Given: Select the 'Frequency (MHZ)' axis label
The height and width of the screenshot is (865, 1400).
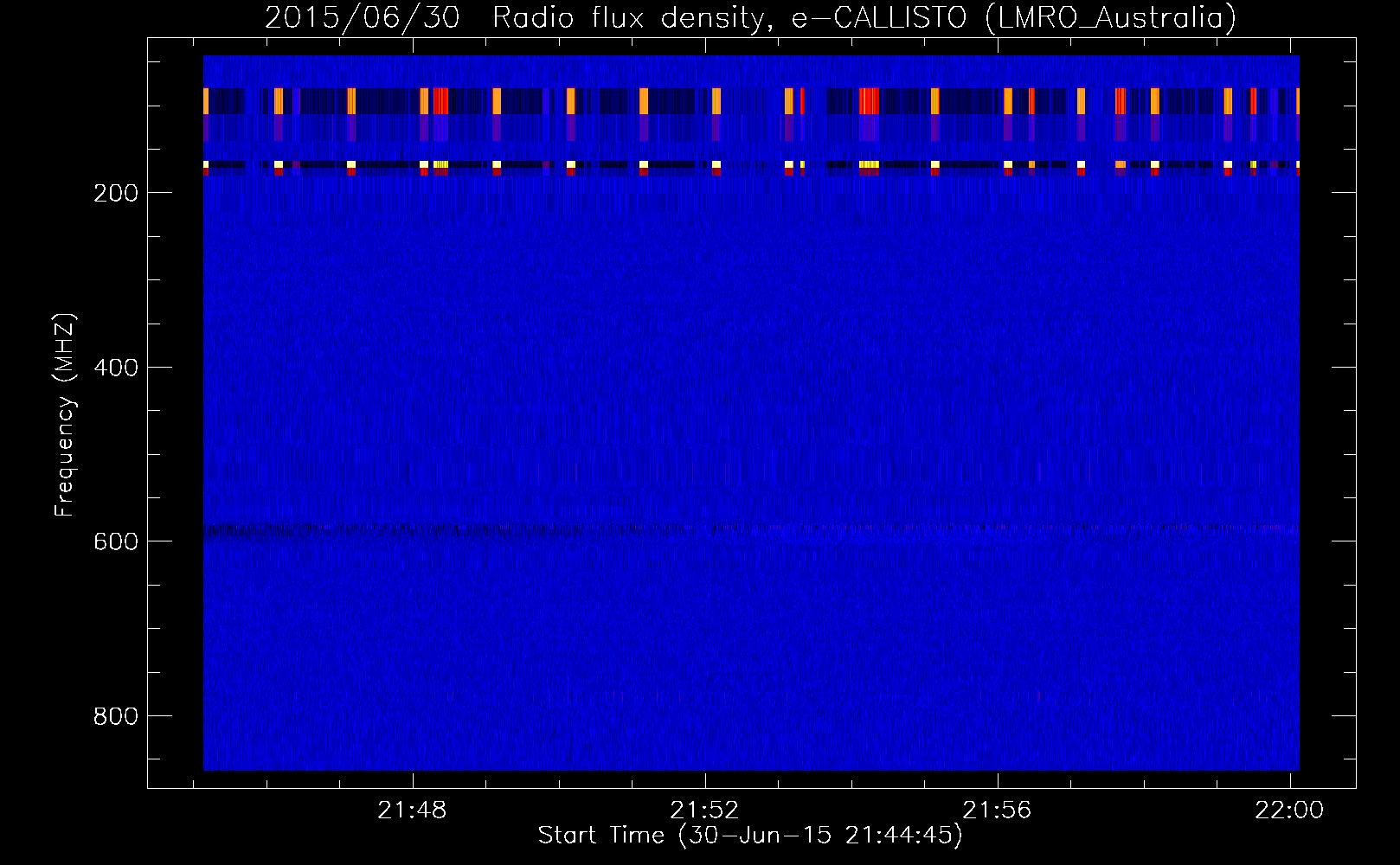Looking at the screenshot, I should coord(65,415).
